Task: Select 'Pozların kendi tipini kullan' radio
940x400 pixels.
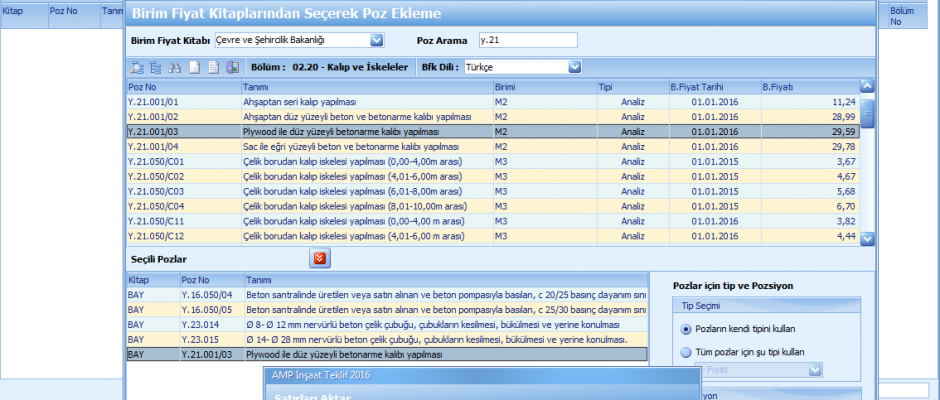Action: coord(686,328)
